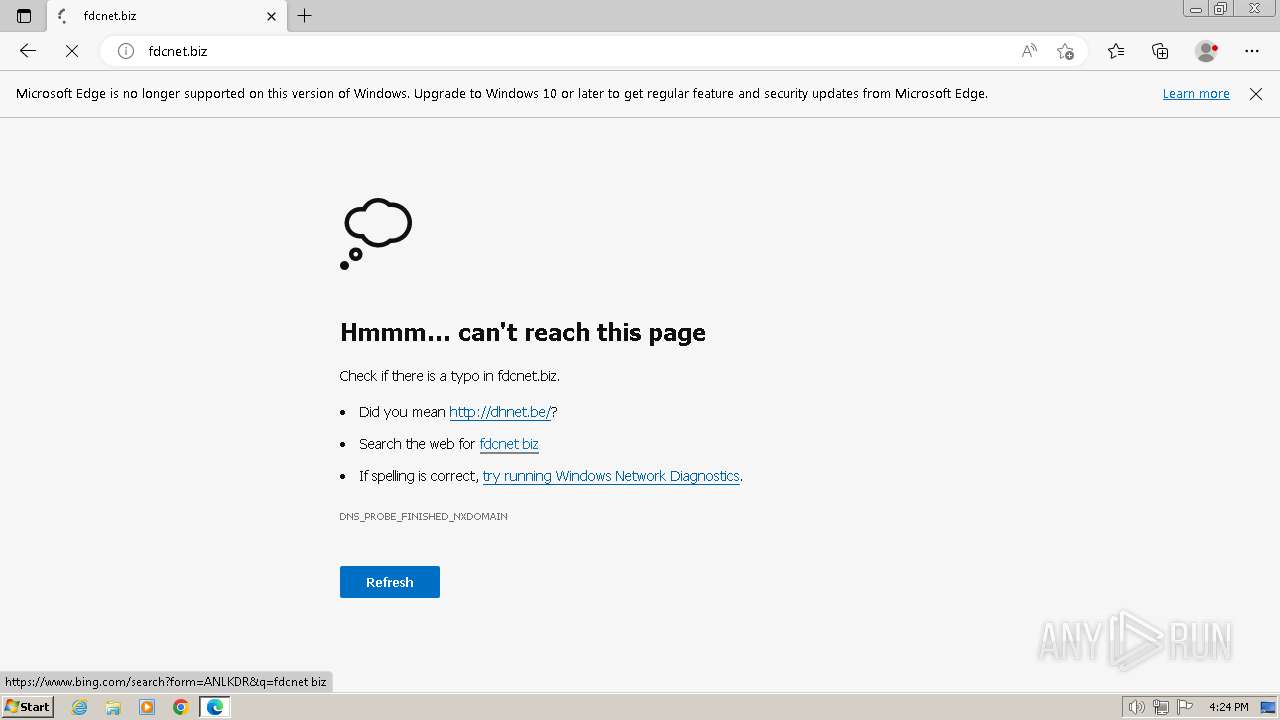1280x720 pixels.
Task: Go back with the back arrow
Action: click(28, 51)
